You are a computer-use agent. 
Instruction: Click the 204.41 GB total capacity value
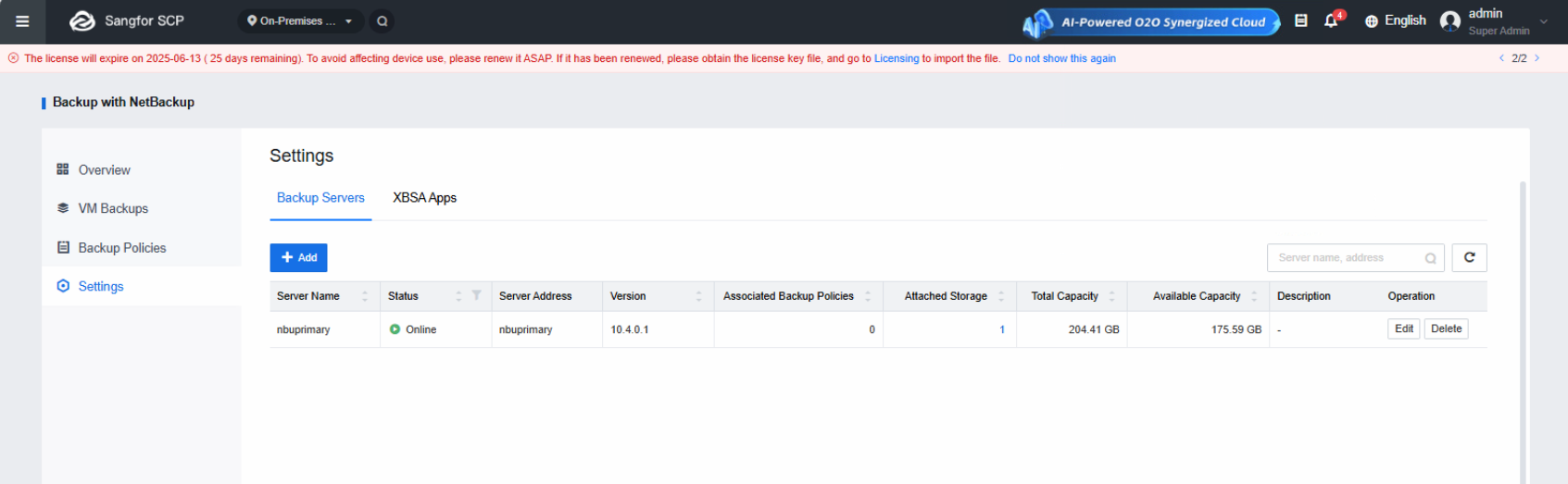pos(1094,329)
